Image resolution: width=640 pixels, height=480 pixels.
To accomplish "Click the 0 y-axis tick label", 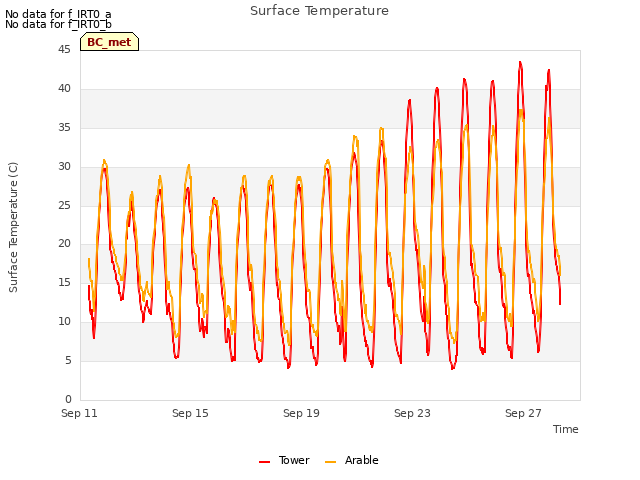I will pos(68,399).
